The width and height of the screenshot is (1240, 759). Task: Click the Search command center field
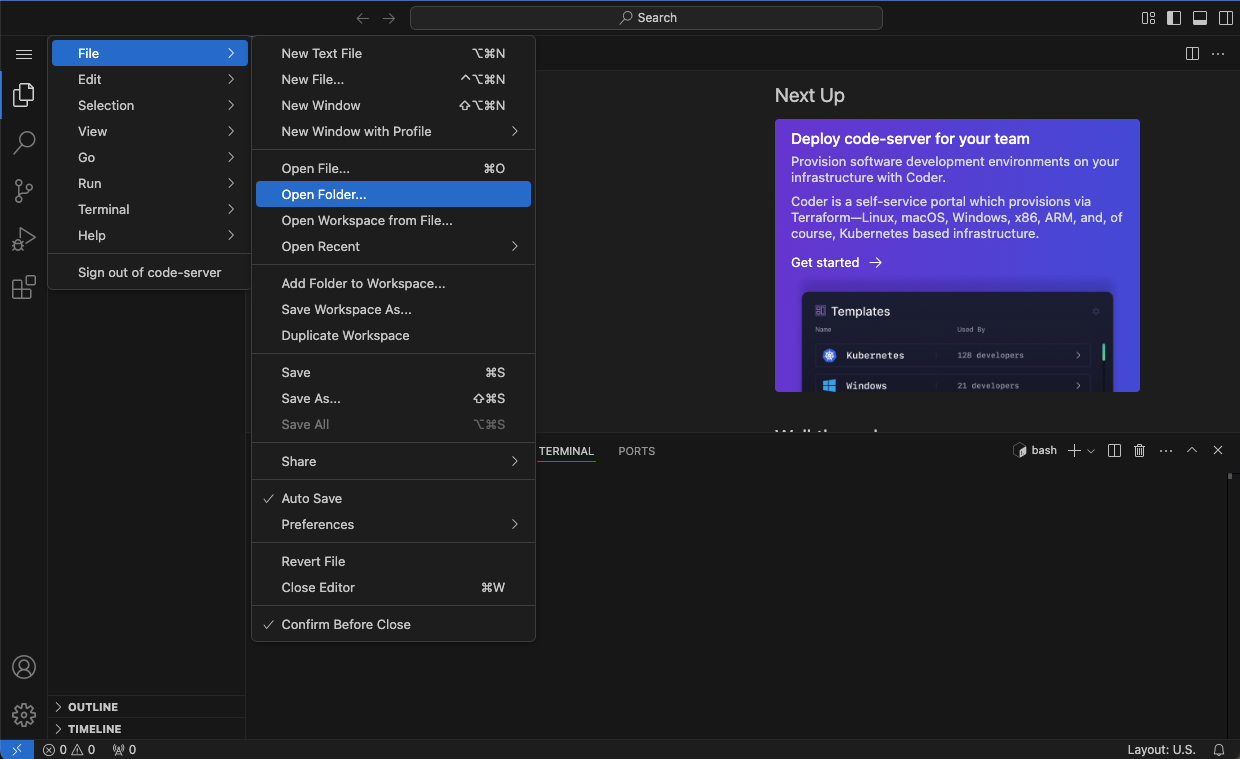coord(646,18)
